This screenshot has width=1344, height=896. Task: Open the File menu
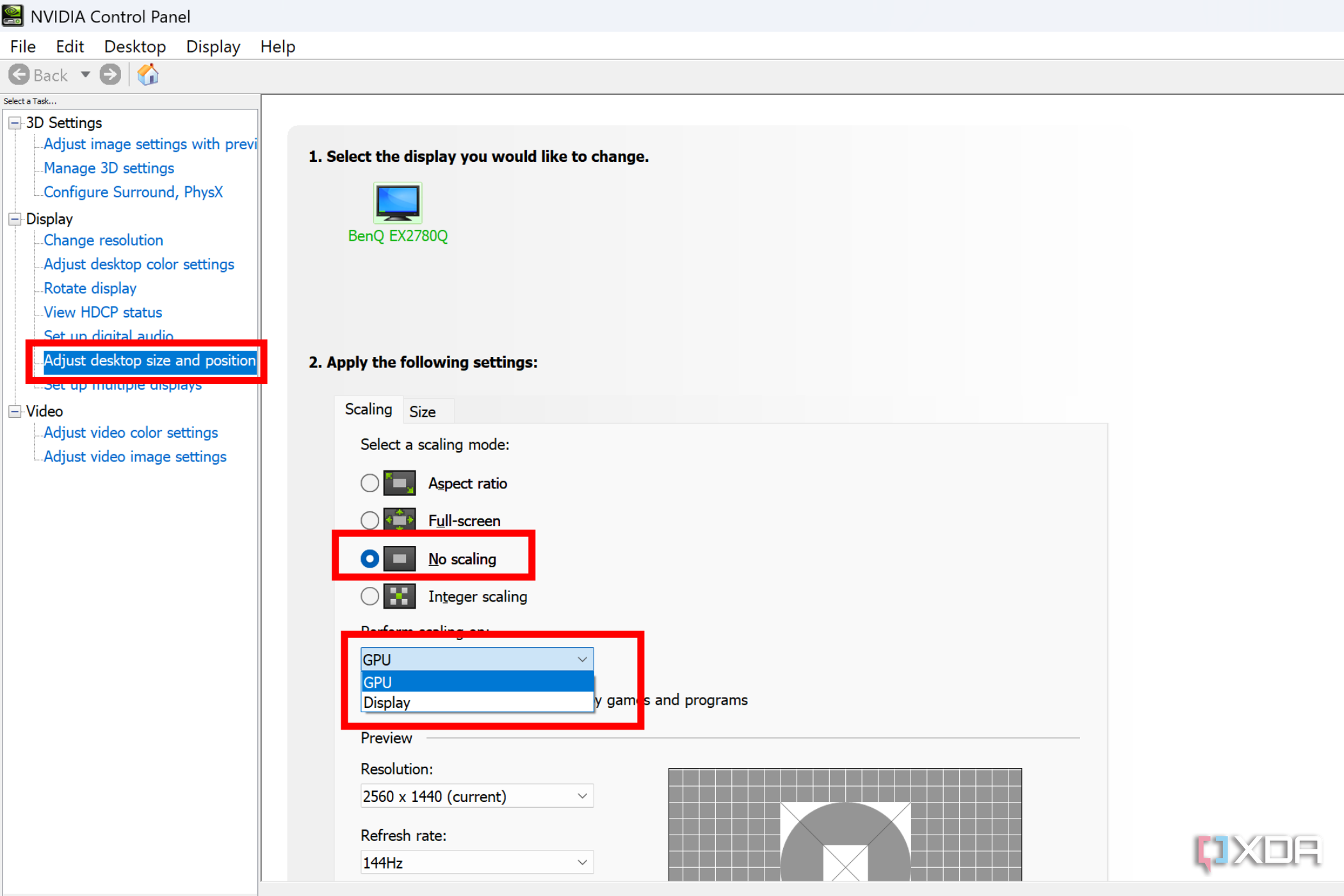(23, 47)
